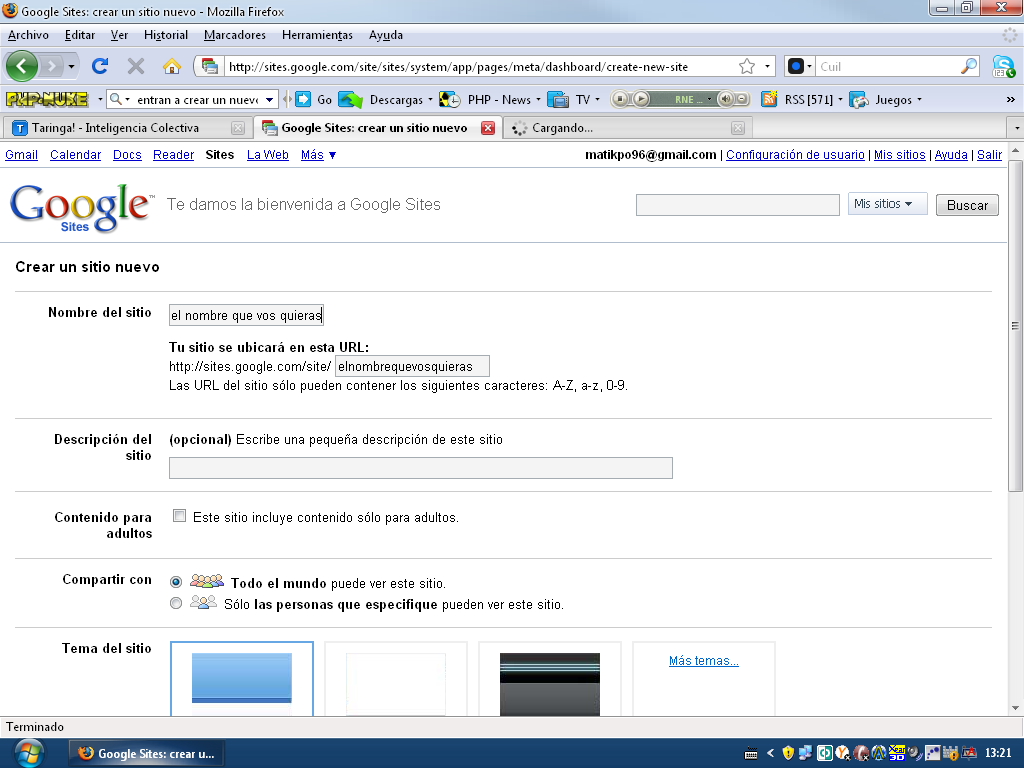Close the Taringa! tab
The image size is (1024, 768).
(x=238, y=128)
